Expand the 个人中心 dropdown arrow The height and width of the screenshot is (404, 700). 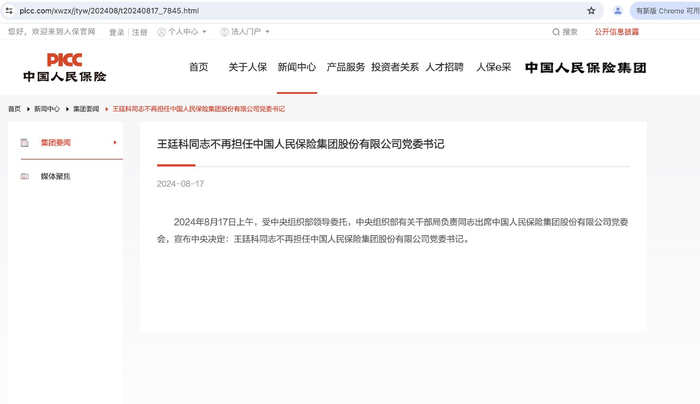pos(204,32)
